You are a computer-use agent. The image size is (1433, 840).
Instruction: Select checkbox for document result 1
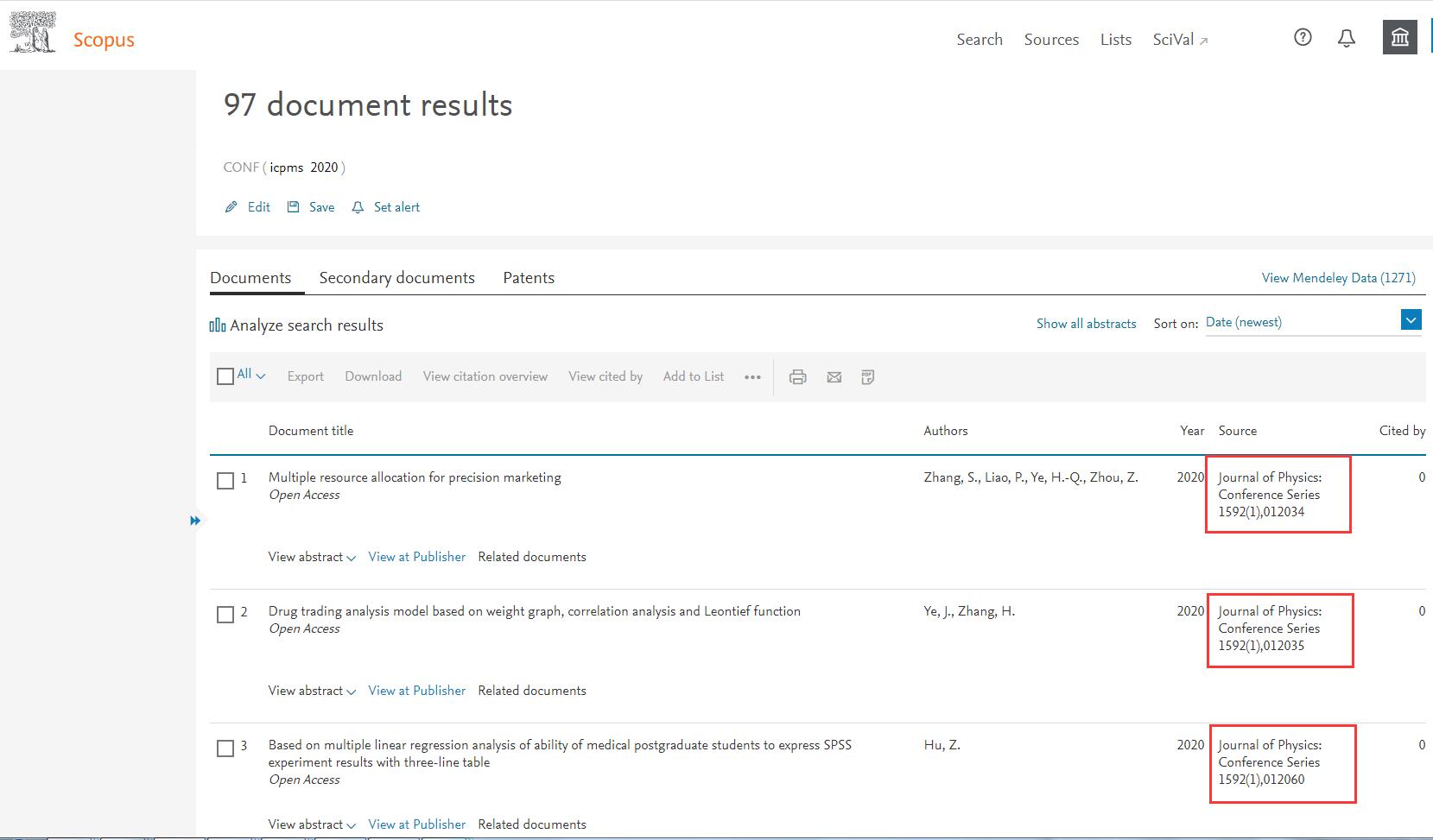[x=225, y=481]
